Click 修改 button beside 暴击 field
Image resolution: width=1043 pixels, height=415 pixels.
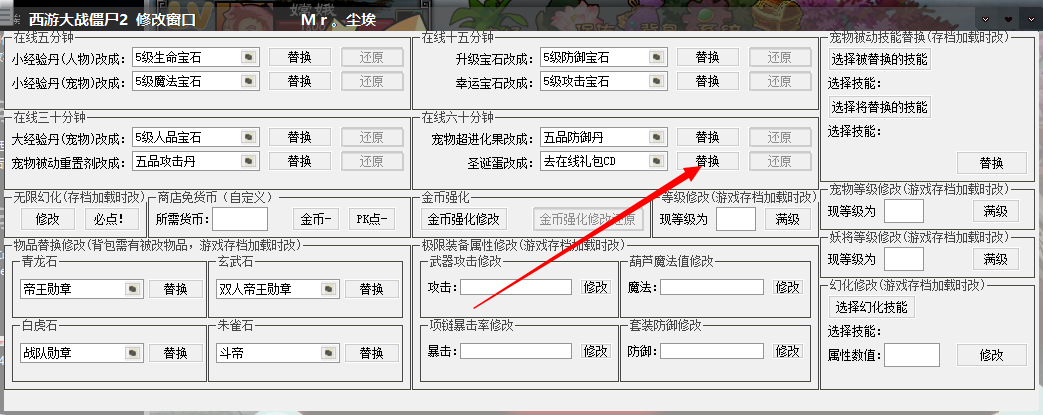click(x=595, y=350)
